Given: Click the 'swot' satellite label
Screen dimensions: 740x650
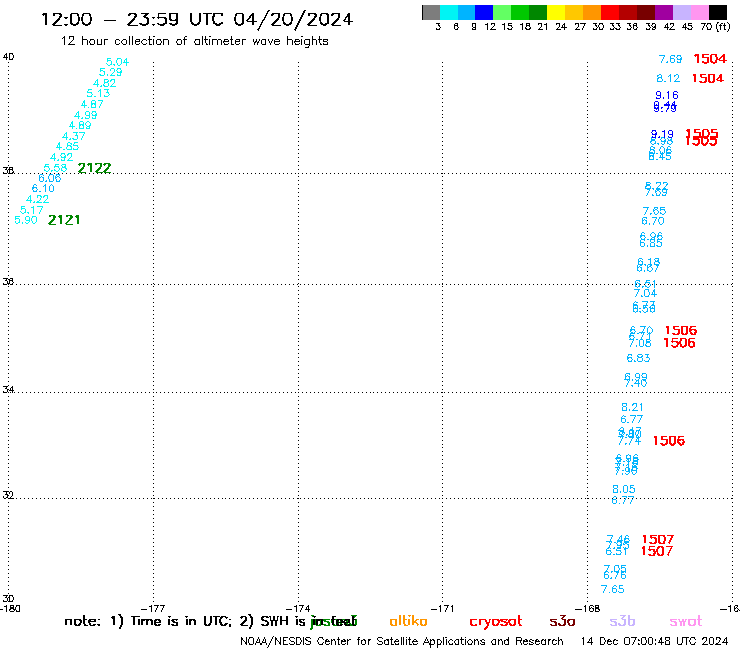Looking at the screenshot, I should (686, 621).
